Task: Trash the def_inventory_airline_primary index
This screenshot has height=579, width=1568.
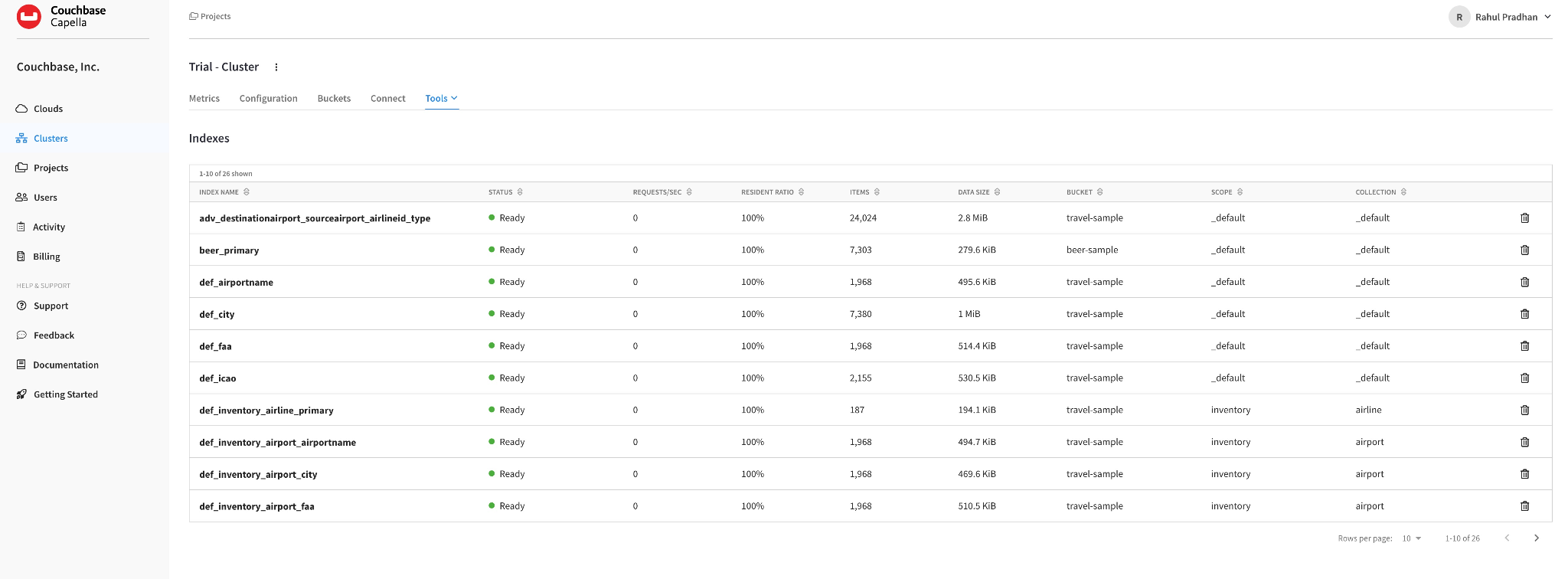Action: (1524, 411)
